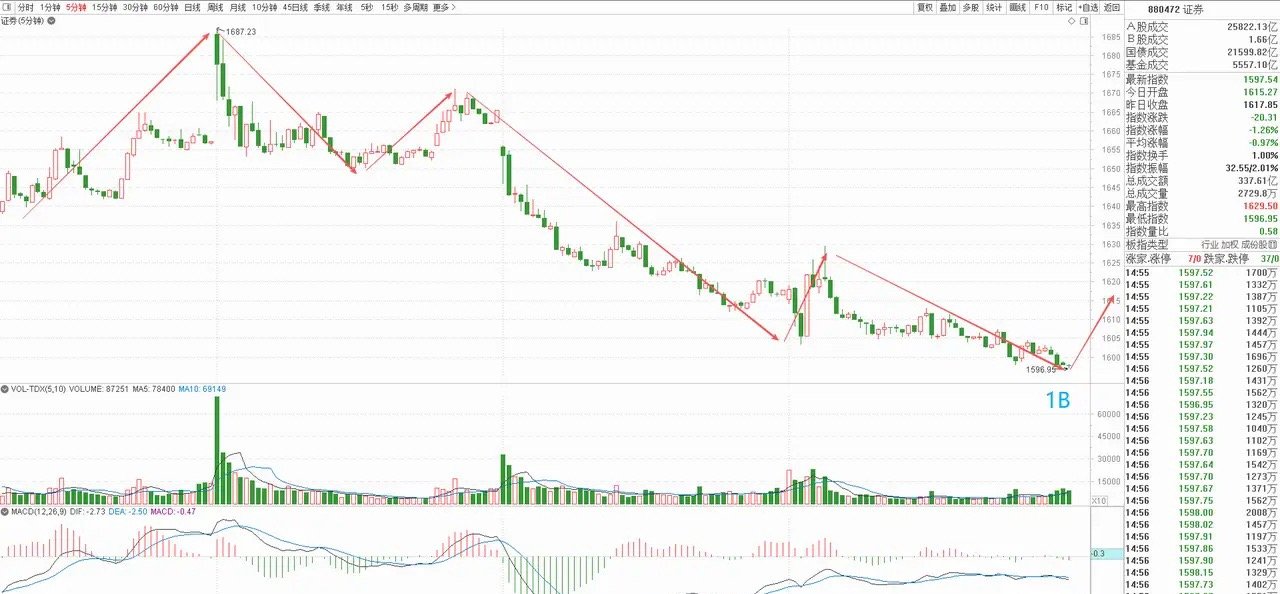Select the 1分钟 period tab

click(x=50, y=7)
